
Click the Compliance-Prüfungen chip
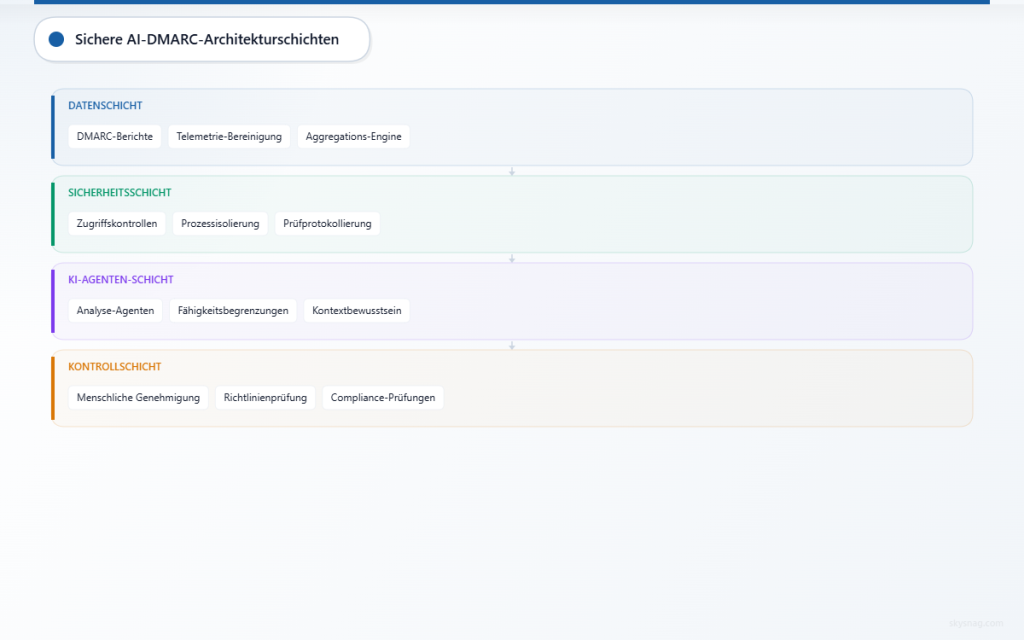click(383, 397)
